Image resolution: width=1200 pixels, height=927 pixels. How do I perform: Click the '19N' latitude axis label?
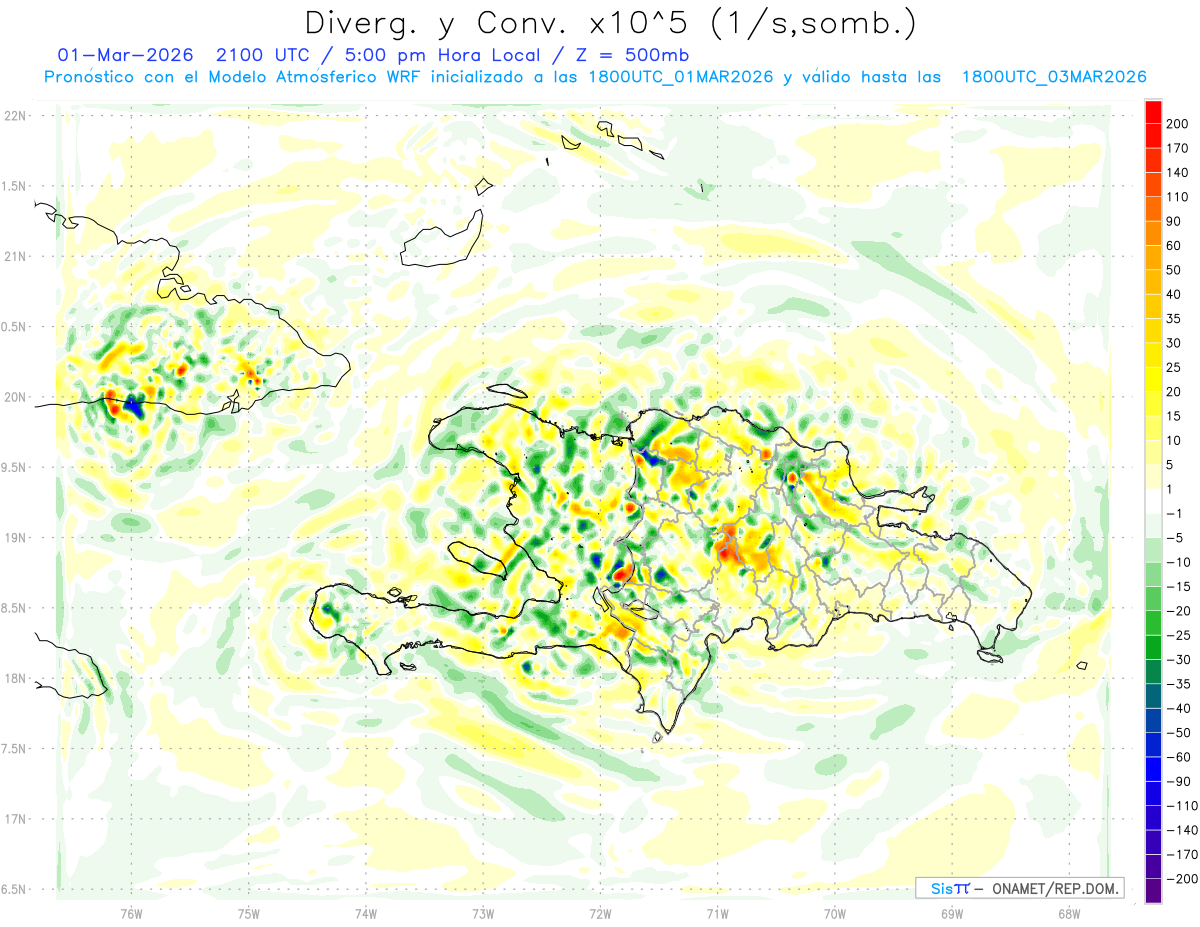(x=14, y=538)
